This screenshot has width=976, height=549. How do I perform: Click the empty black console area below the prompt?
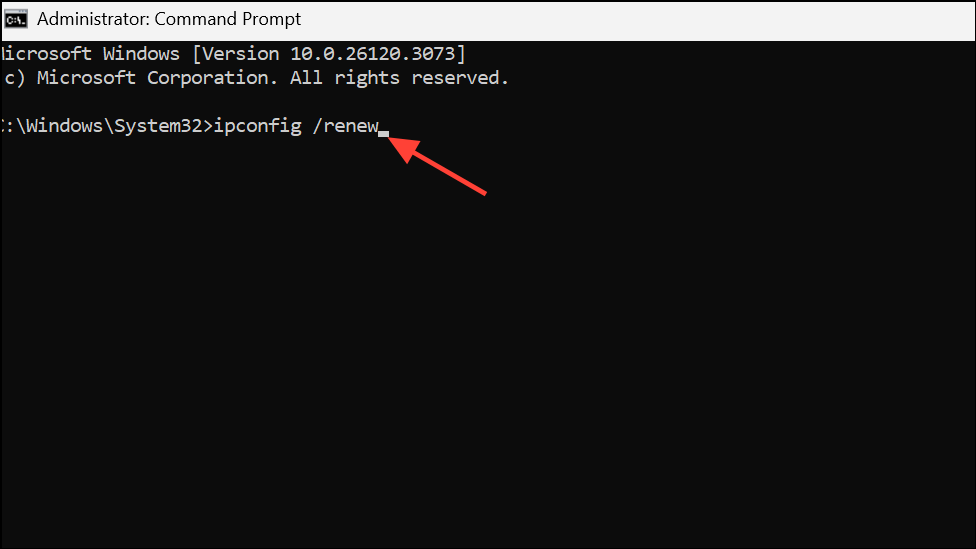pyautogui.click(x=488, y=349)
